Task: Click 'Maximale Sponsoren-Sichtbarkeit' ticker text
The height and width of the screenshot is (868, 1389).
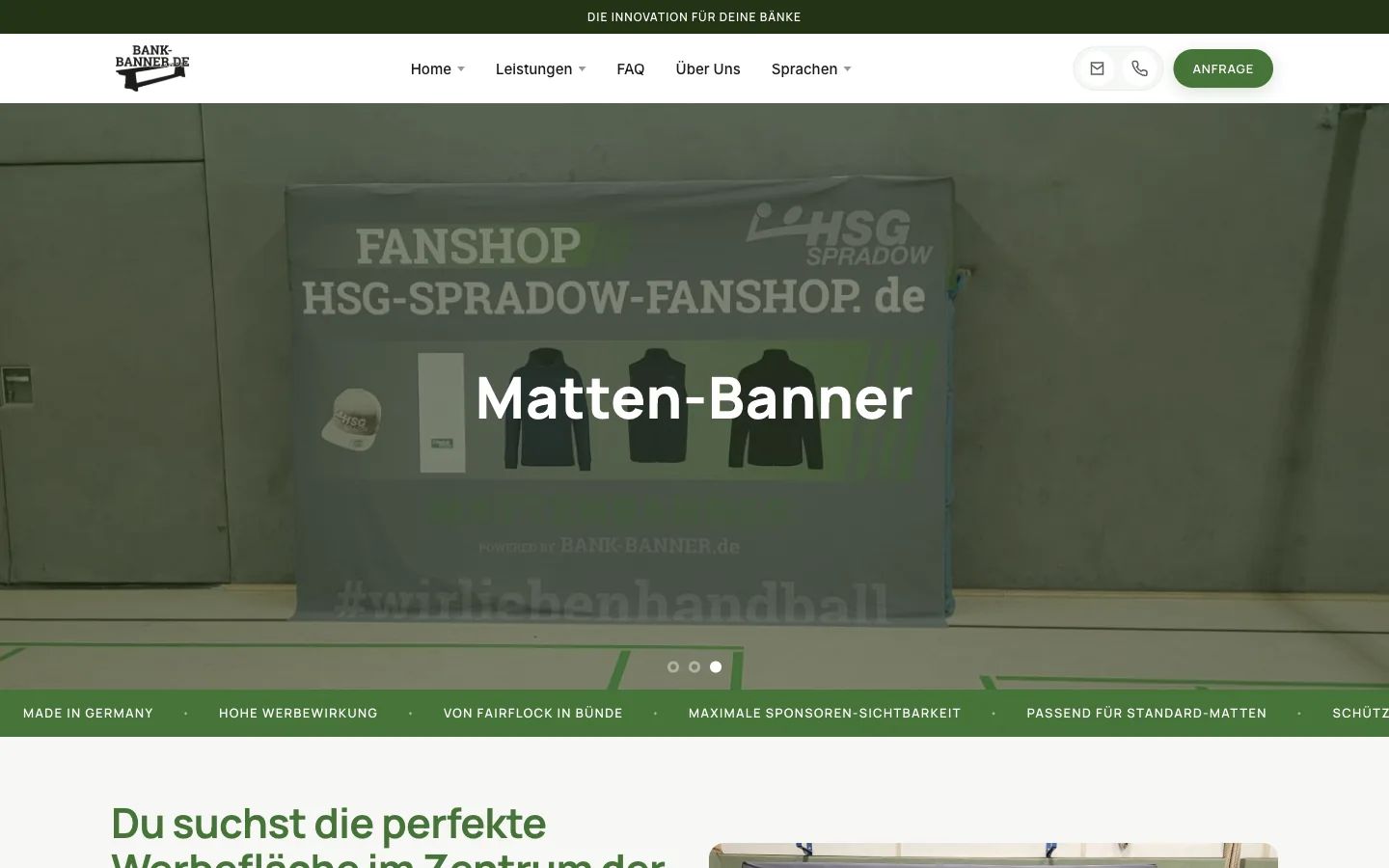Action: [x=825, y=713]
